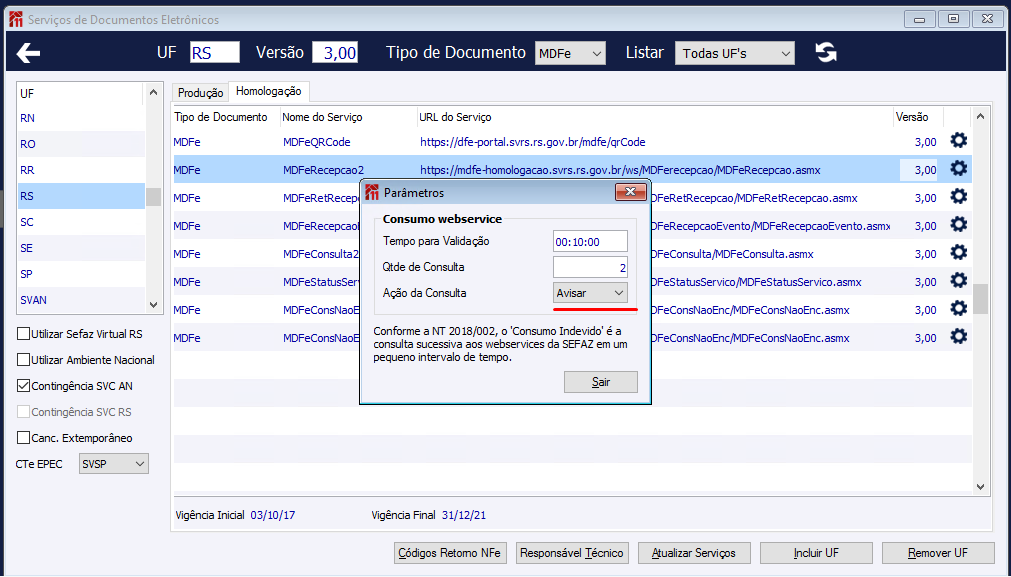
Task: Click the UF input field with RS
Action: tap(215, 52)
